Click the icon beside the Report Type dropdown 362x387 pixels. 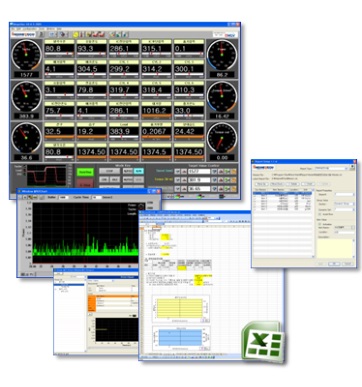[x=352, y=168]
